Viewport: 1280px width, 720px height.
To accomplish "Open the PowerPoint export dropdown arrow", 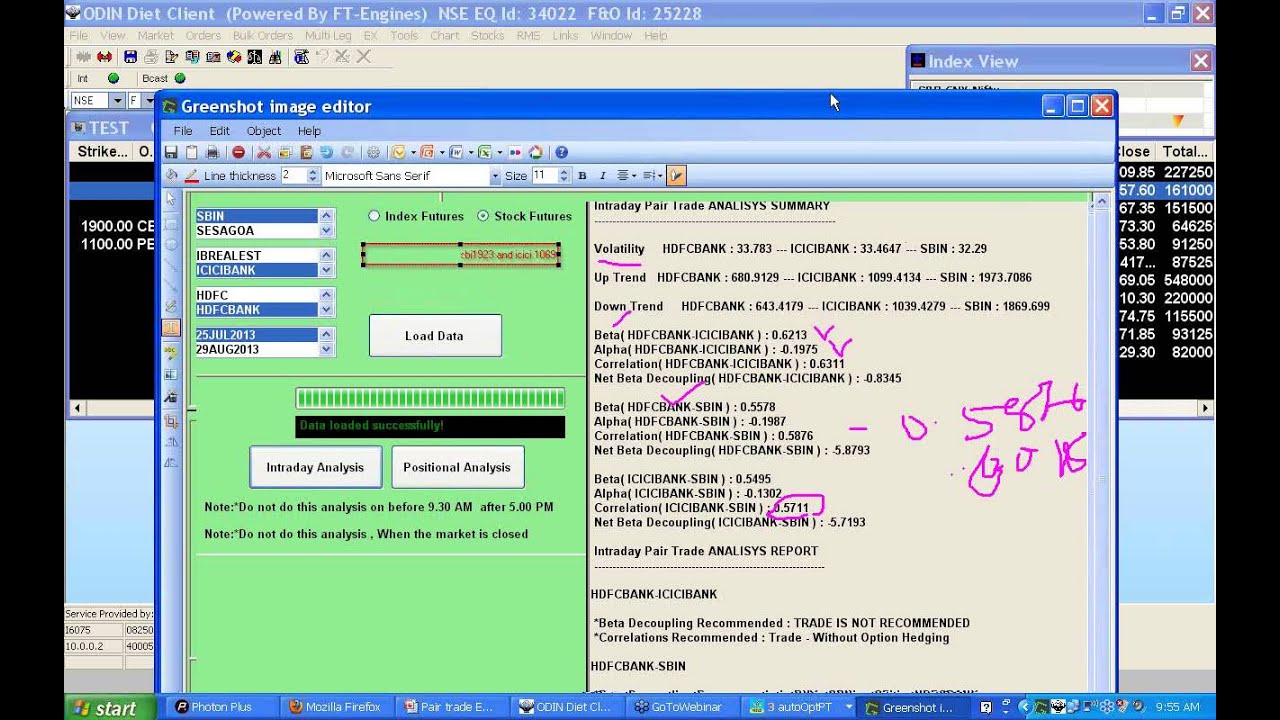I will [x=442, y=153].
